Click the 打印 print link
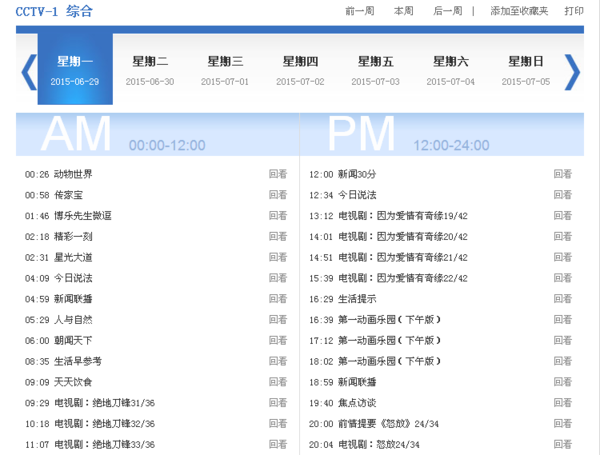This screenshot has width=600, height=455. pyautogui.click(x=574, y=11)
